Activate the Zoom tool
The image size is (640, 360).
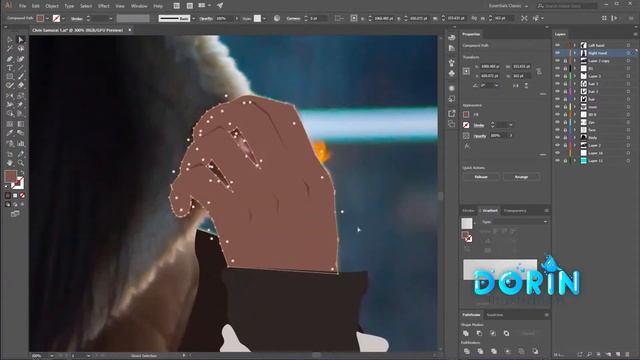click(x=20, y=163)
